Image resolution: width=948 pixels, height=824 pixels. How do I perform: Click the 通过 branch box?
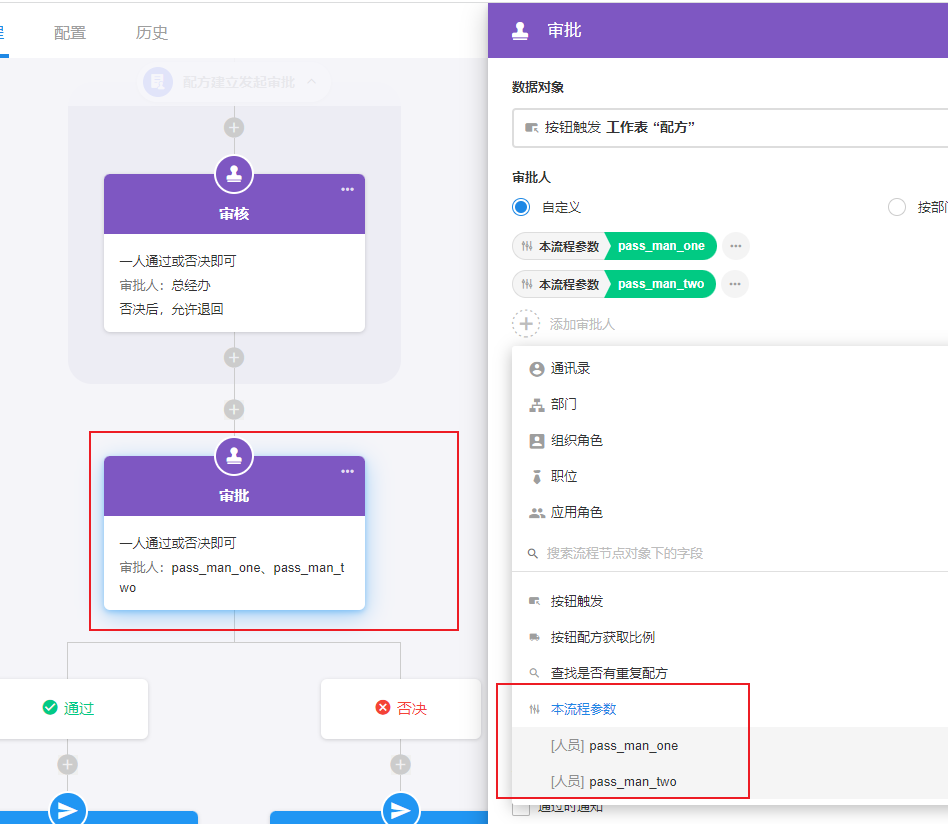[74, 709]
